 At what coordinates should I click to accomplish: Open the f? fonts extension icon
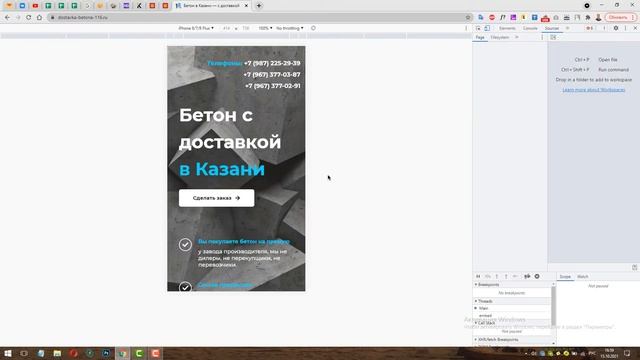click(502, 18)
